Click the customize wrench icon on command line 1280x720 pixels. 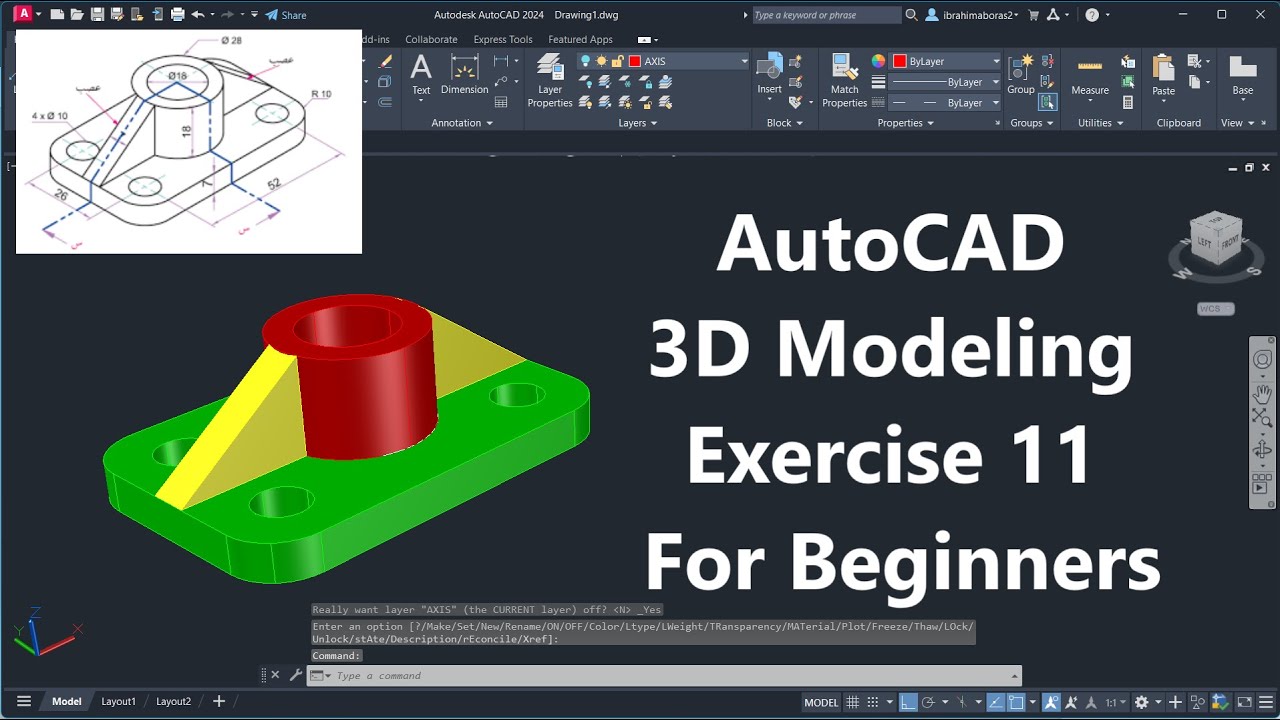coord(296,675)
